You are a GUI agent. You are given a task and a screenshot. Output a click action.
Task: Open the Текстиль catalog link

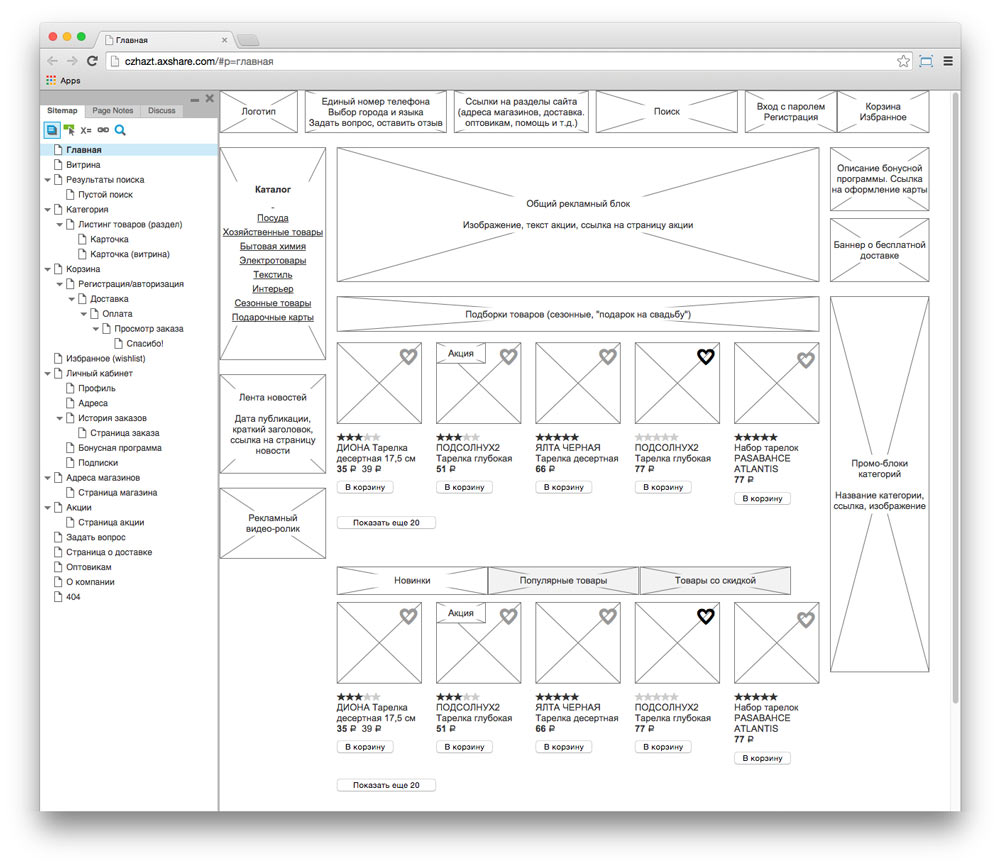pyautogui.click(x=272, y=274)
